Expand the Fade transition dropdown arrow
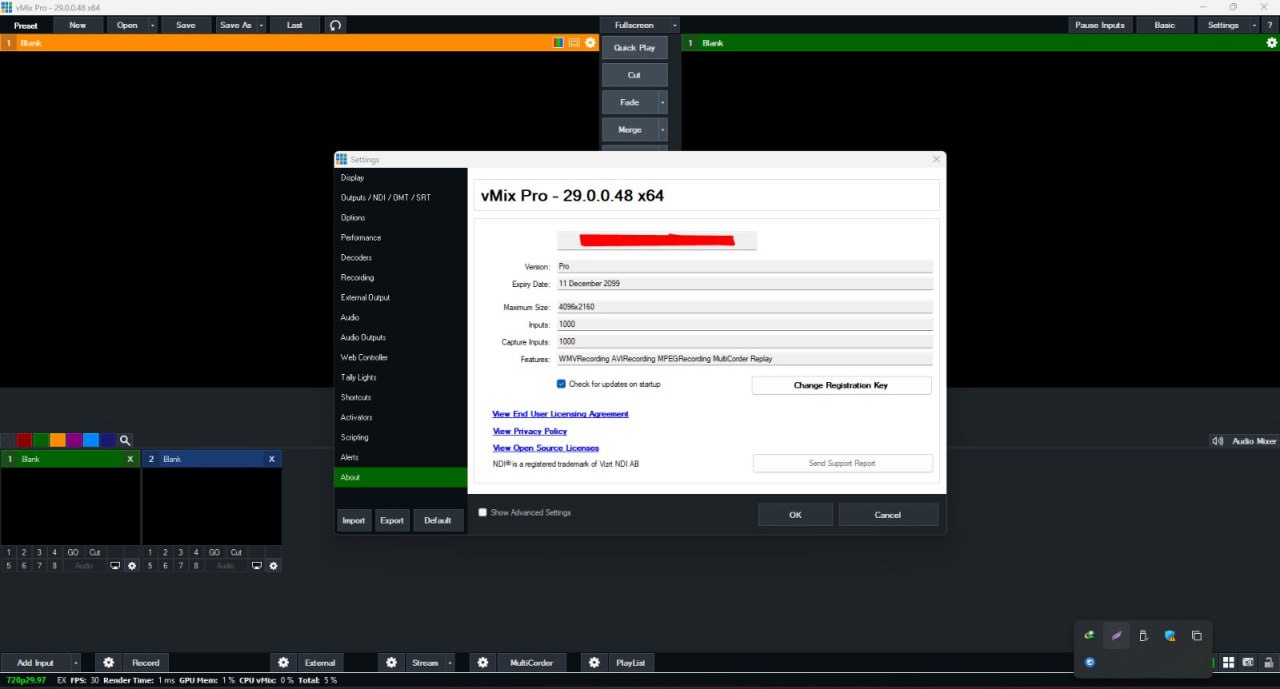This screenshot has height=689, width=1280. (662, 102)
